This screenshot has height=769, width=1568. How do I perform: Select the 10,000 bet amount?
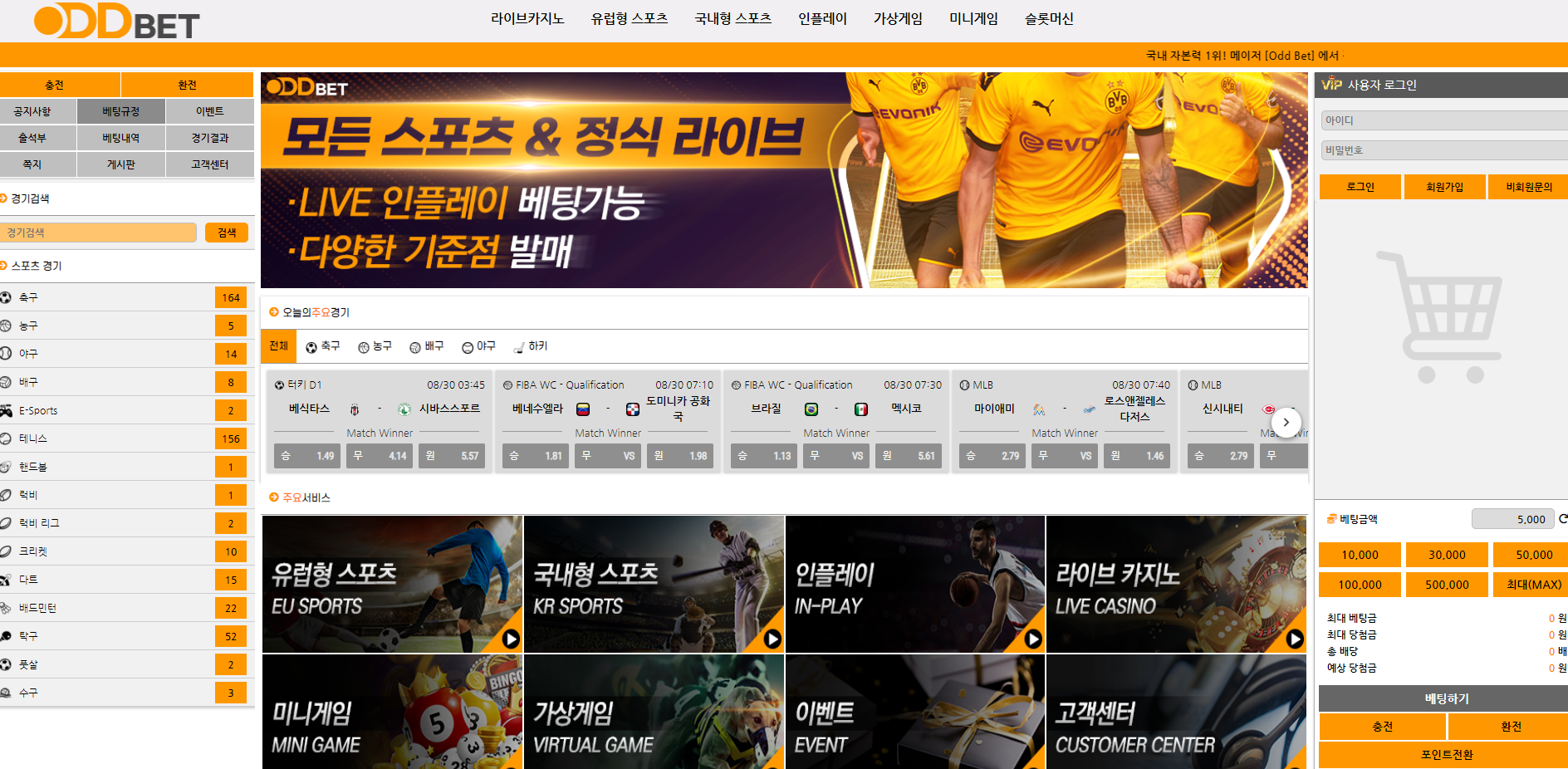coord(1360,555)
